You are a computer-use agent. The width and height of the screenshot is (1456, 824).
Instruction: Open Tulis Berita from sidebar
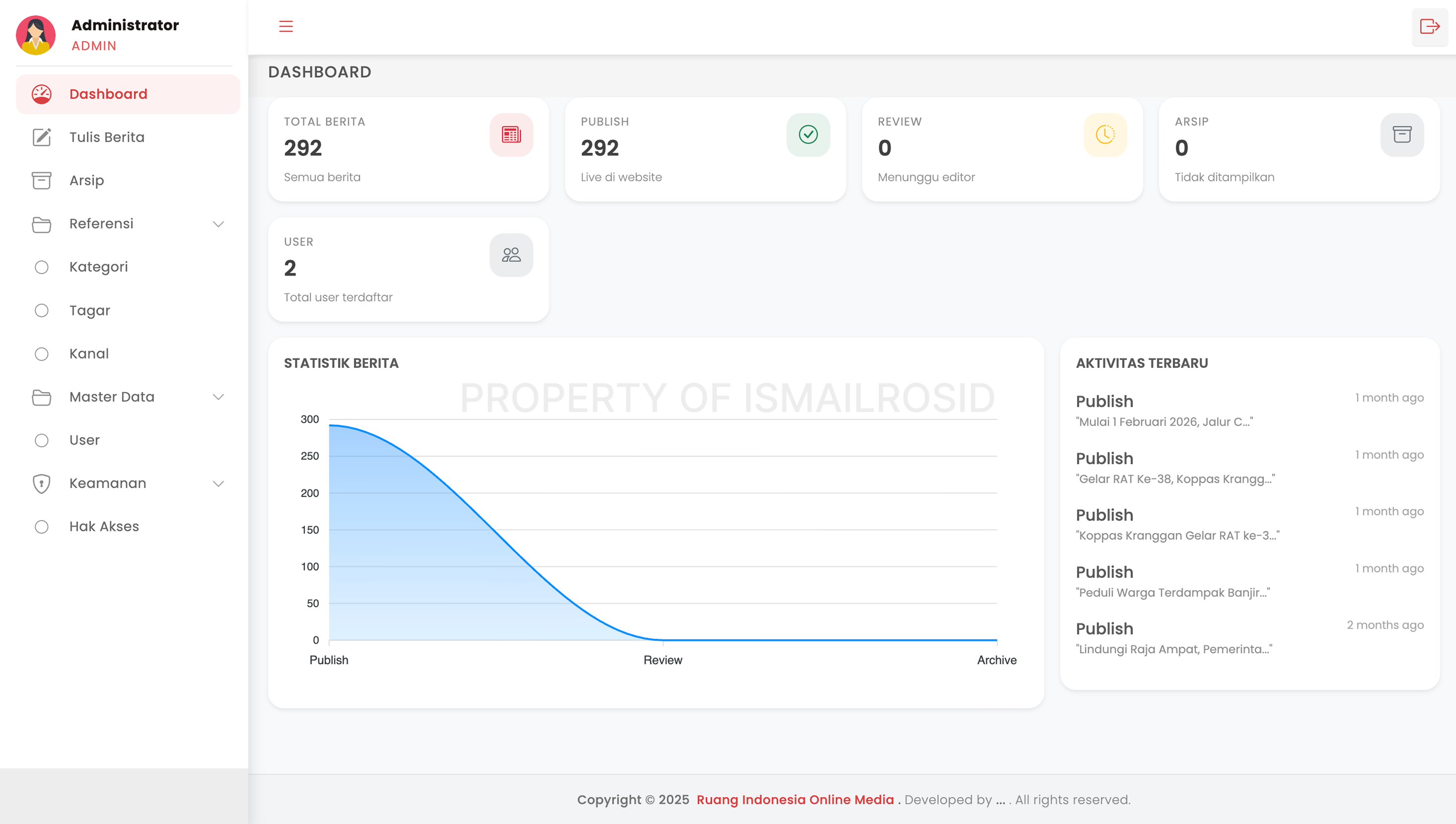(107, 137)
